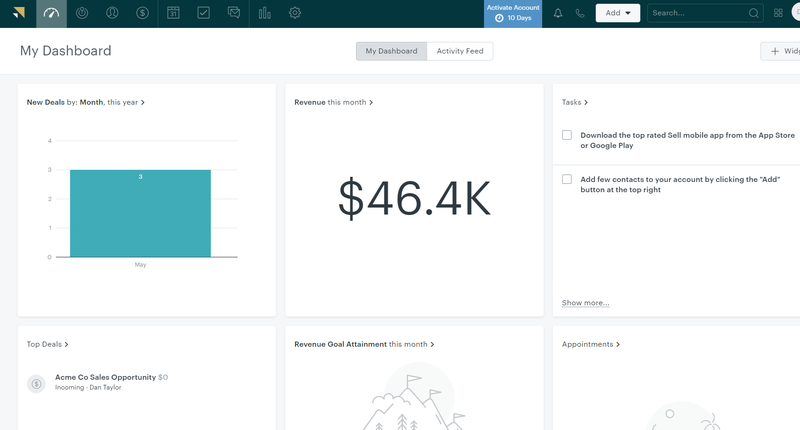The image size is (800, 430).
Task: Open the apps grid icon
Action: [x=778, y=13]
